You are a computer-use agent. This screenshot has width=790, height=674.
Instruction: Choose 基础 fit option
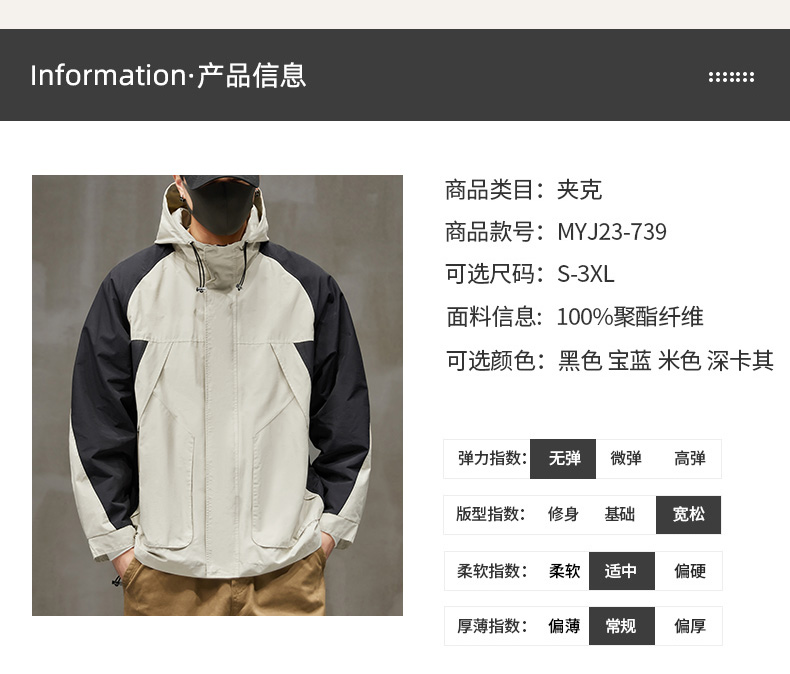pyautogui.click(x=619, y=514)
